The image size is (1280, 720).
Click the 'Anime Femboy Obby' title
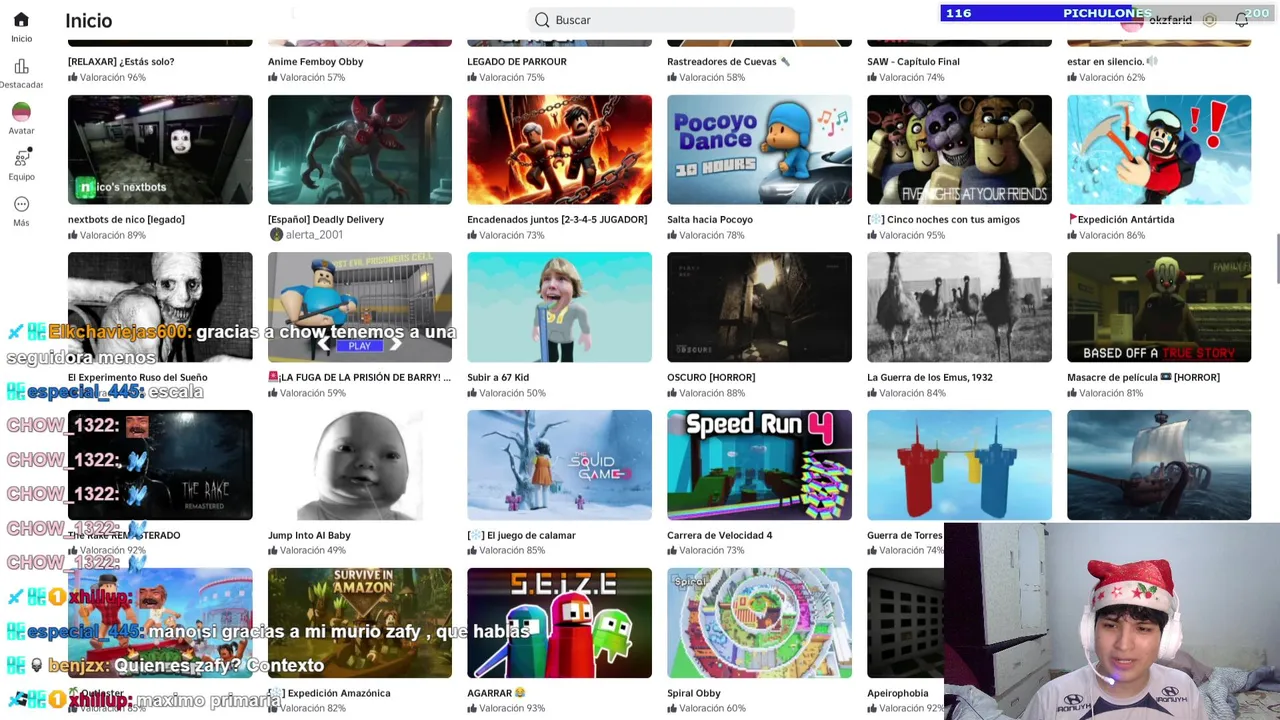(x=315, y=61)
